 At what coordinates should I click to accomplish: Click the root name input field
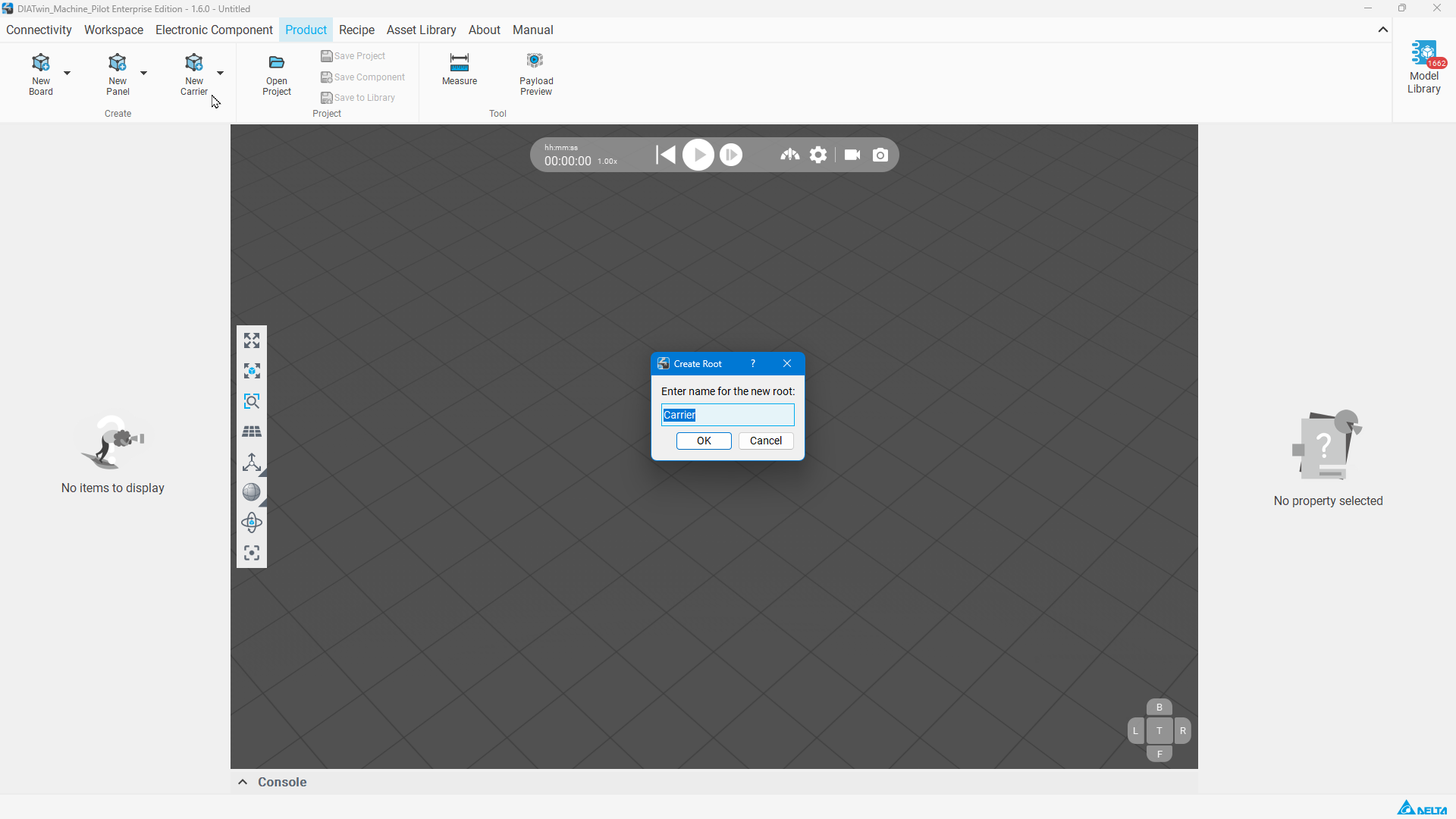coord(728,415)
